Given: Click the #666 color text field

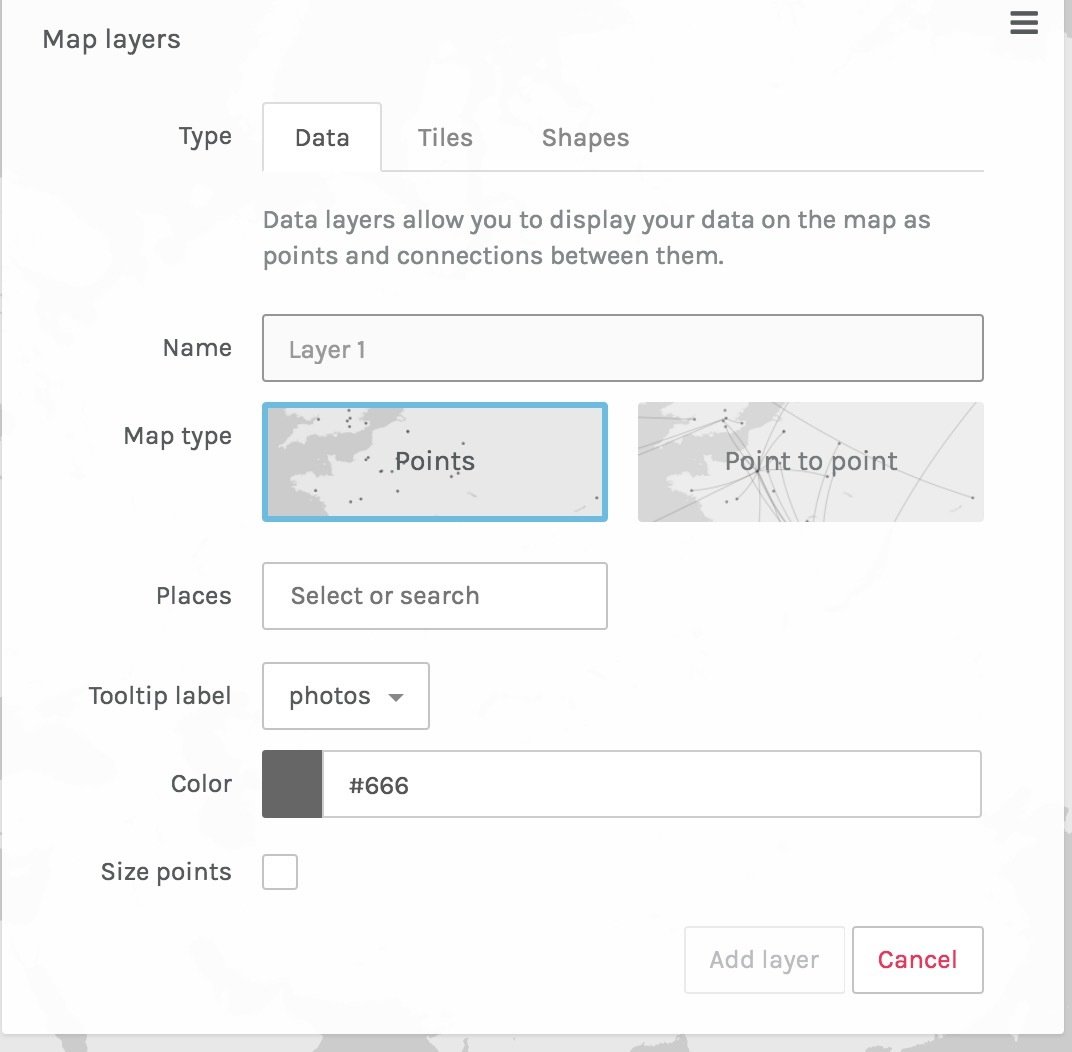Looking at the screenshot, I should (x=652, y=784).
